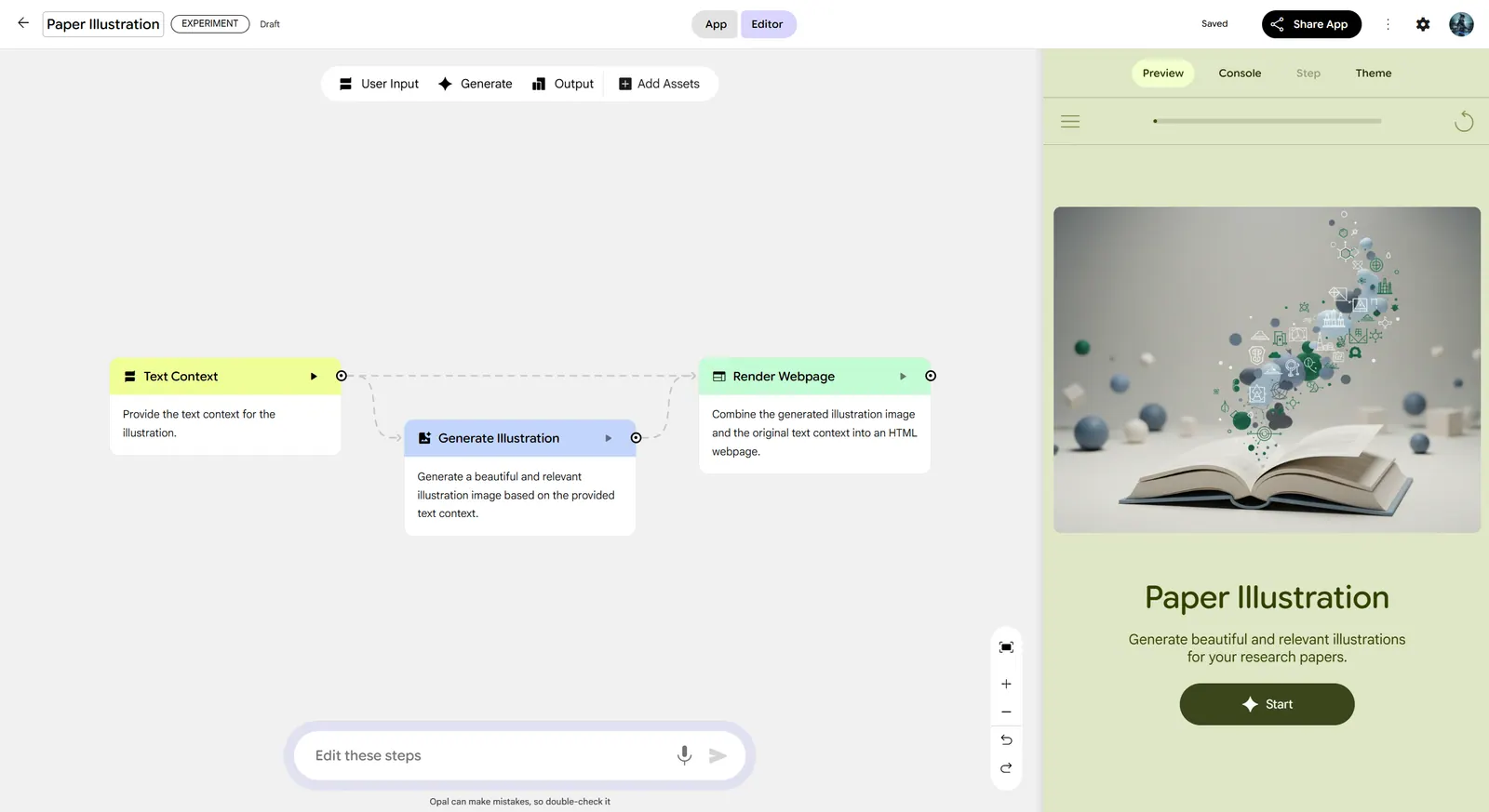The image size is (1489, 812).
Task: Redo the last canvas change
Action: click(x=1006, y=768)
